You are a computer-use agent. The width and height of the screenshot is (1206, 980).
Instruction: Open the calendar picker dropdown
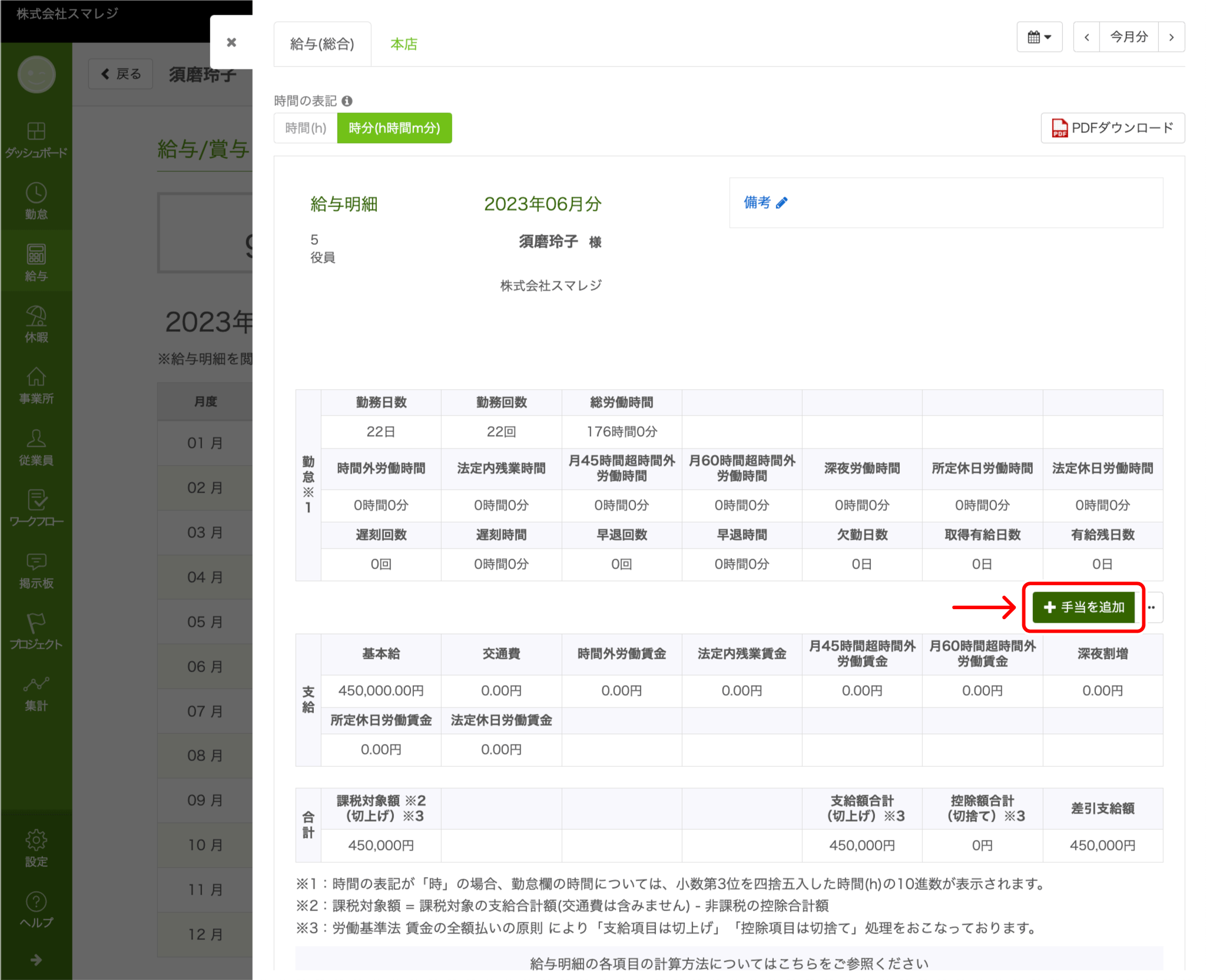coord(1039,37)
